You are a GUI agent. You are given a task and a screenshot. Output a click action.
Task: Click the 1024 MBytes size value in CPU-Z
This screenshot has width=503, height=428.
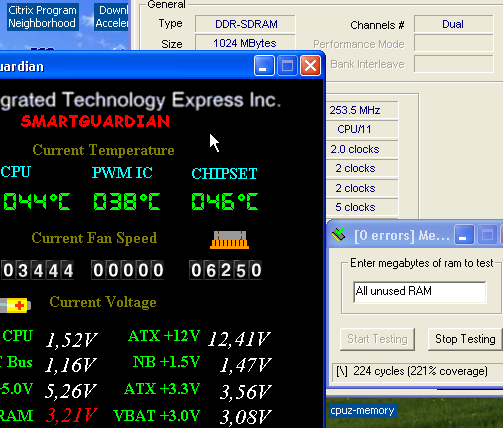click(x=245, y=43)
